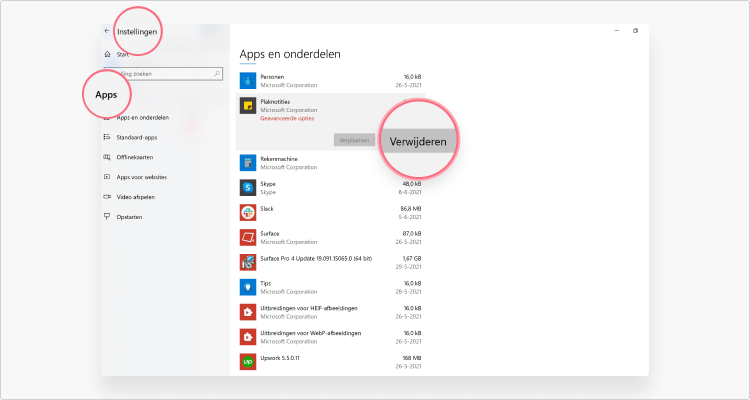Click the Apps voor websites icon
The image size is (750, 400).
click(107, 177)
